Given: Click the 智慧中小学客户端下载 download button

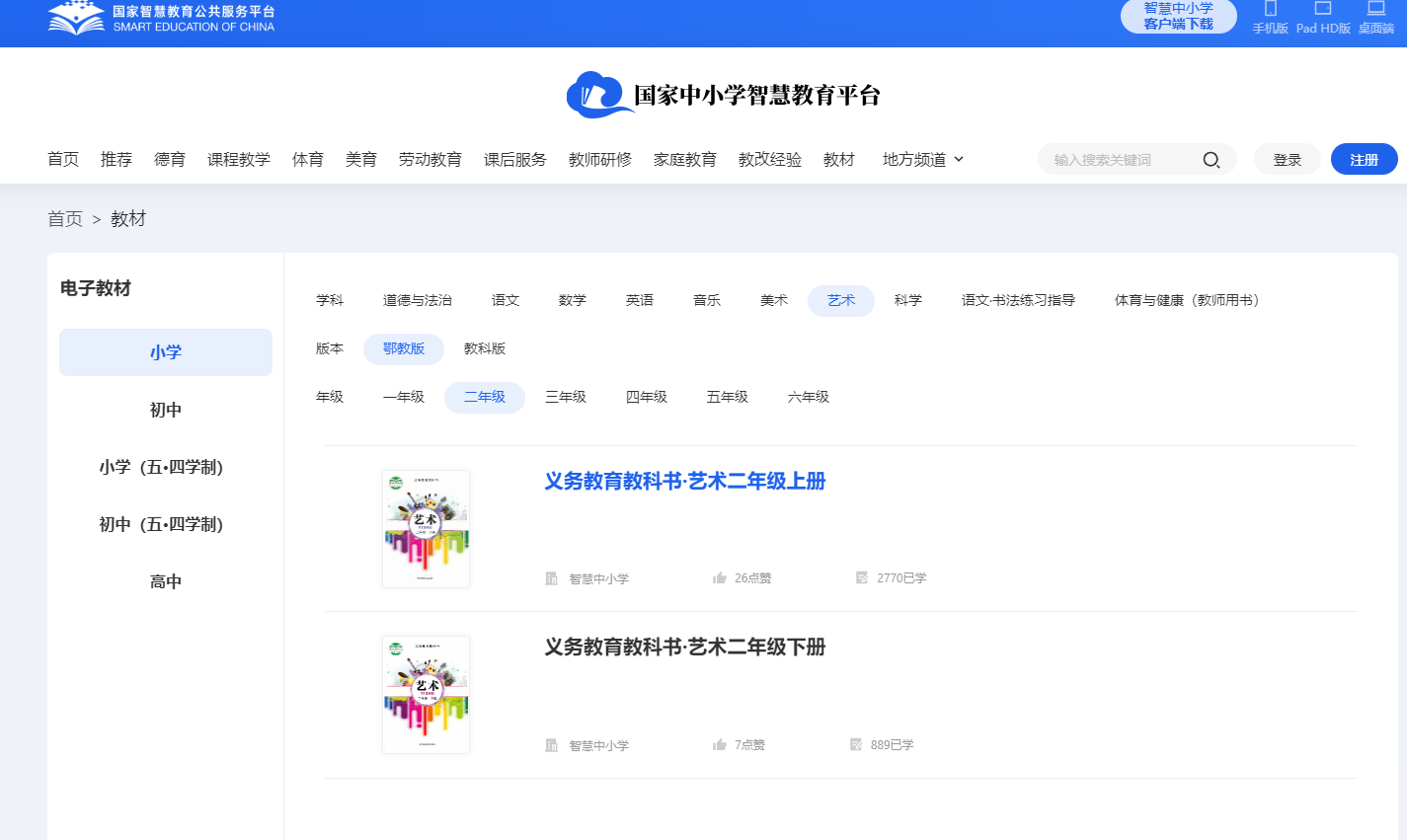Looking at the screenshot, I should pyautogui.click(x=1178, y=16).
